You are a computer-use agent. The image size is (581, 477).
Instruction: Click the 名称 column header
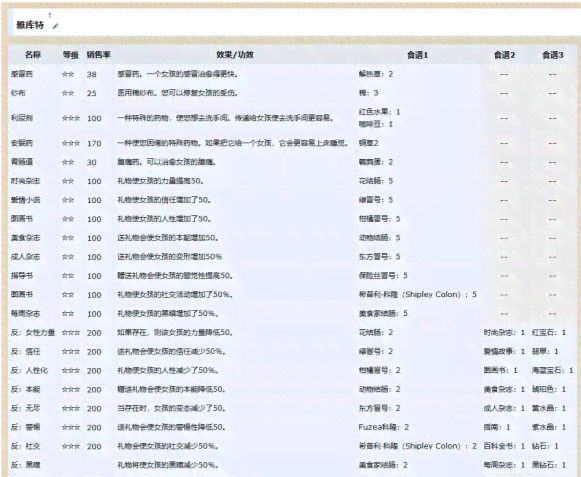pos(33,55)
